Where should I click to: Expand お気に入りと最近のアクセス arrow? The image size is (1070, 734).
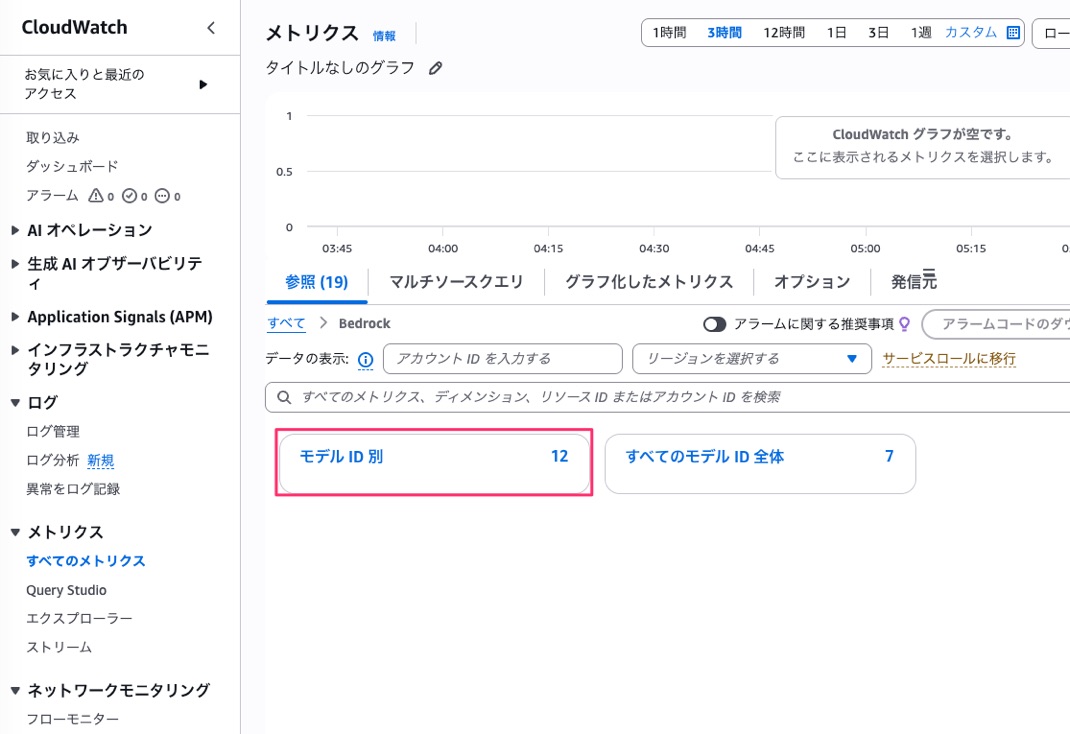[203, 85]
